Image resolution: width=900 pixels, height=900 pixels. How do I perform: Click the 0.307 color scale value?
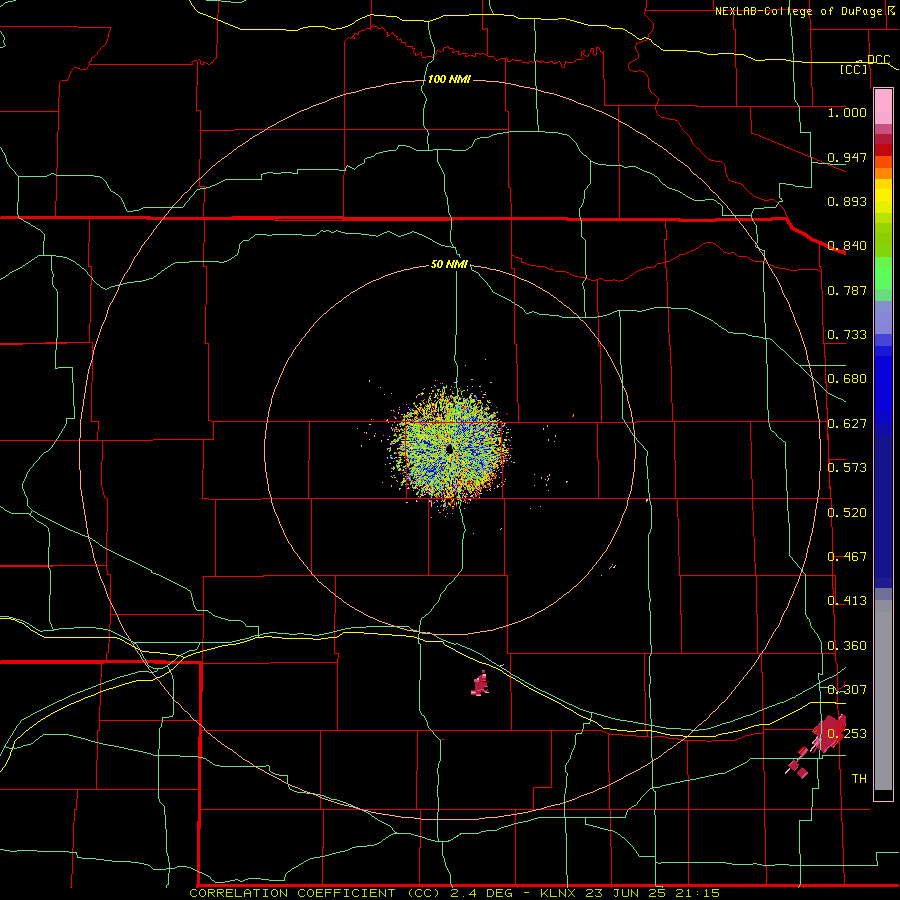pos(847,690)
